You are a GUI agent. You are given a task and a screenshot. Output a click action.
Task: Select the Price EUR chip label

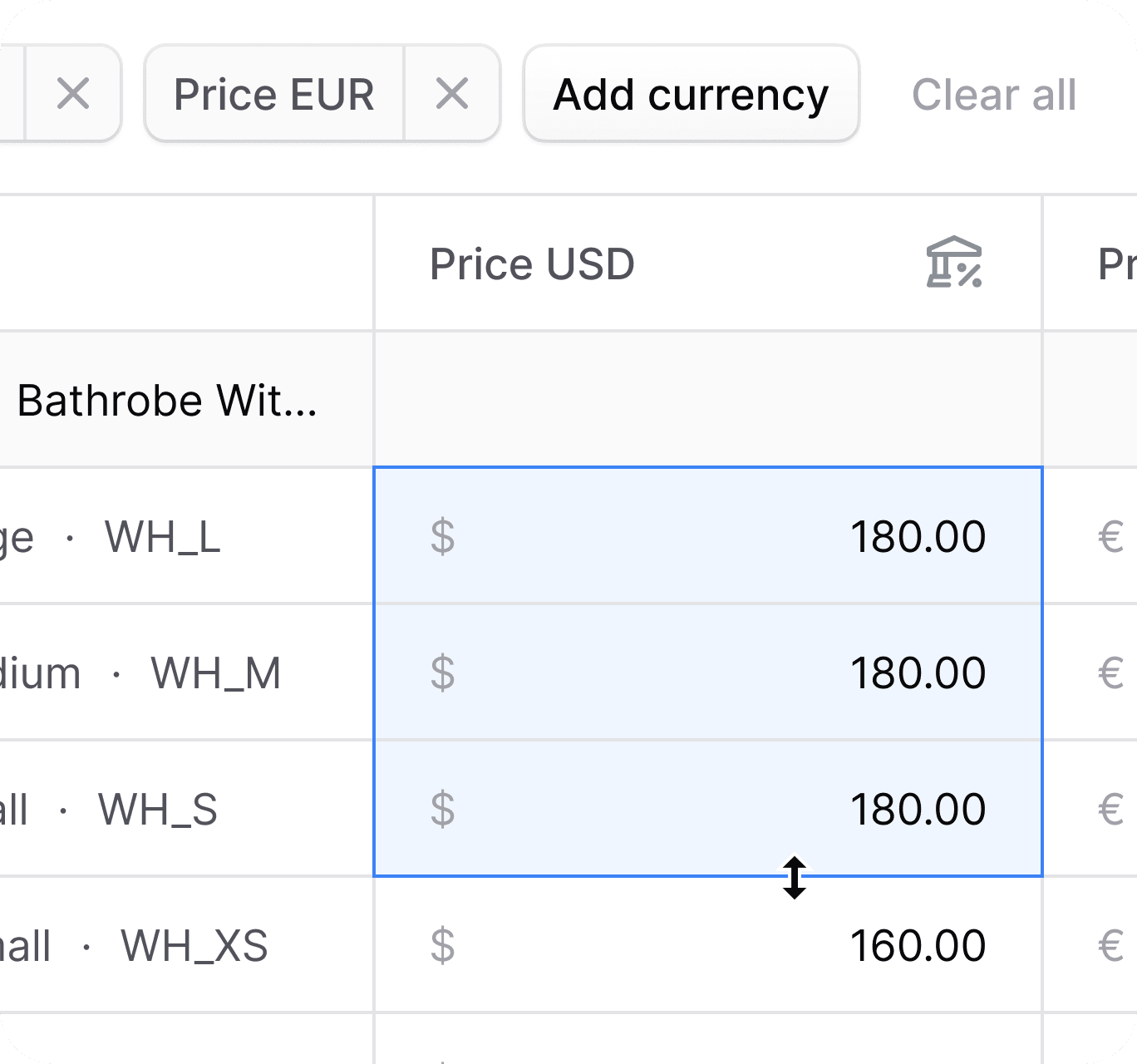click(273, 94)
